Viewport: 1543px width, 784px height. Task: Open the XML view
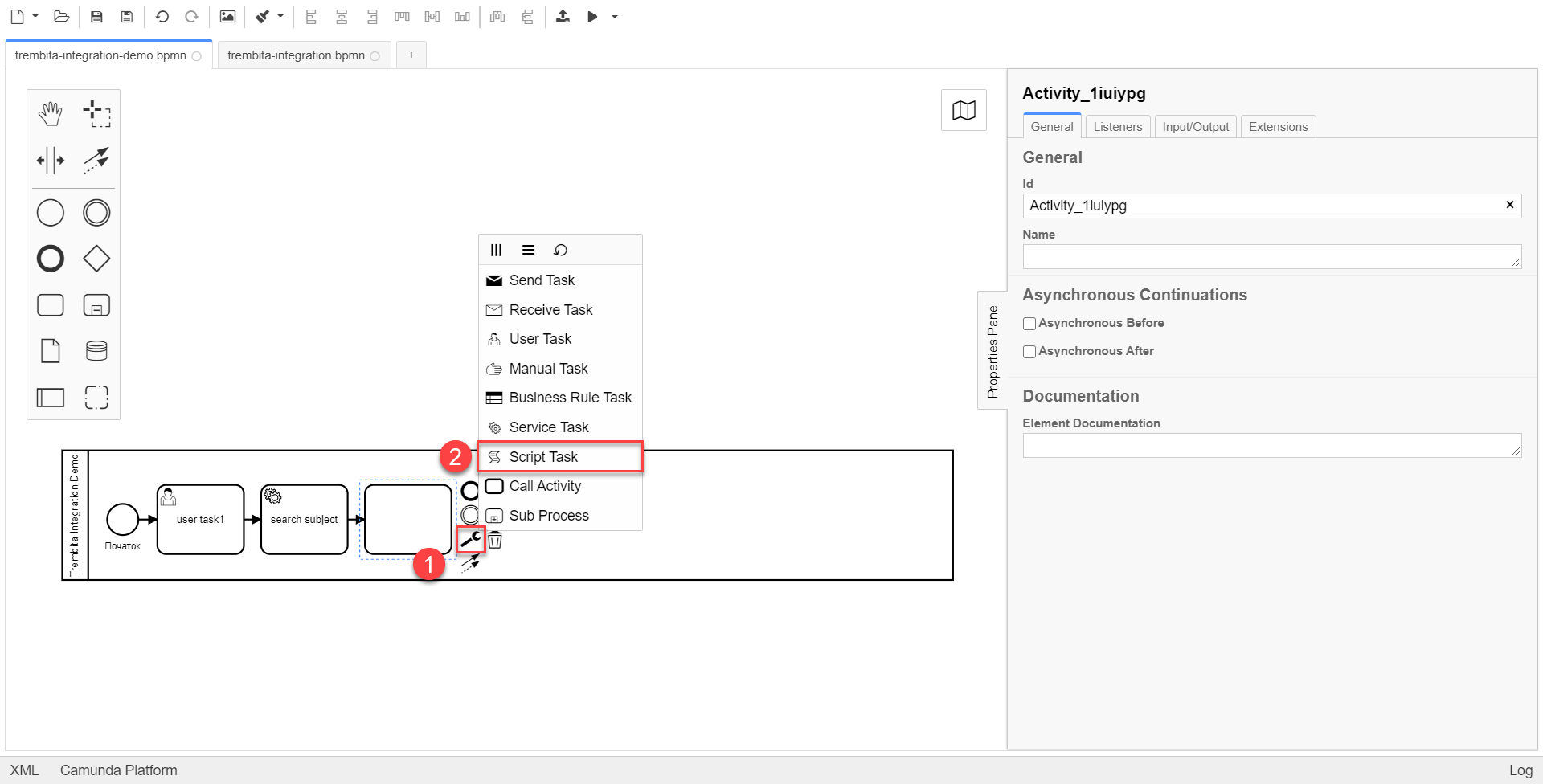tap(24, 770)
